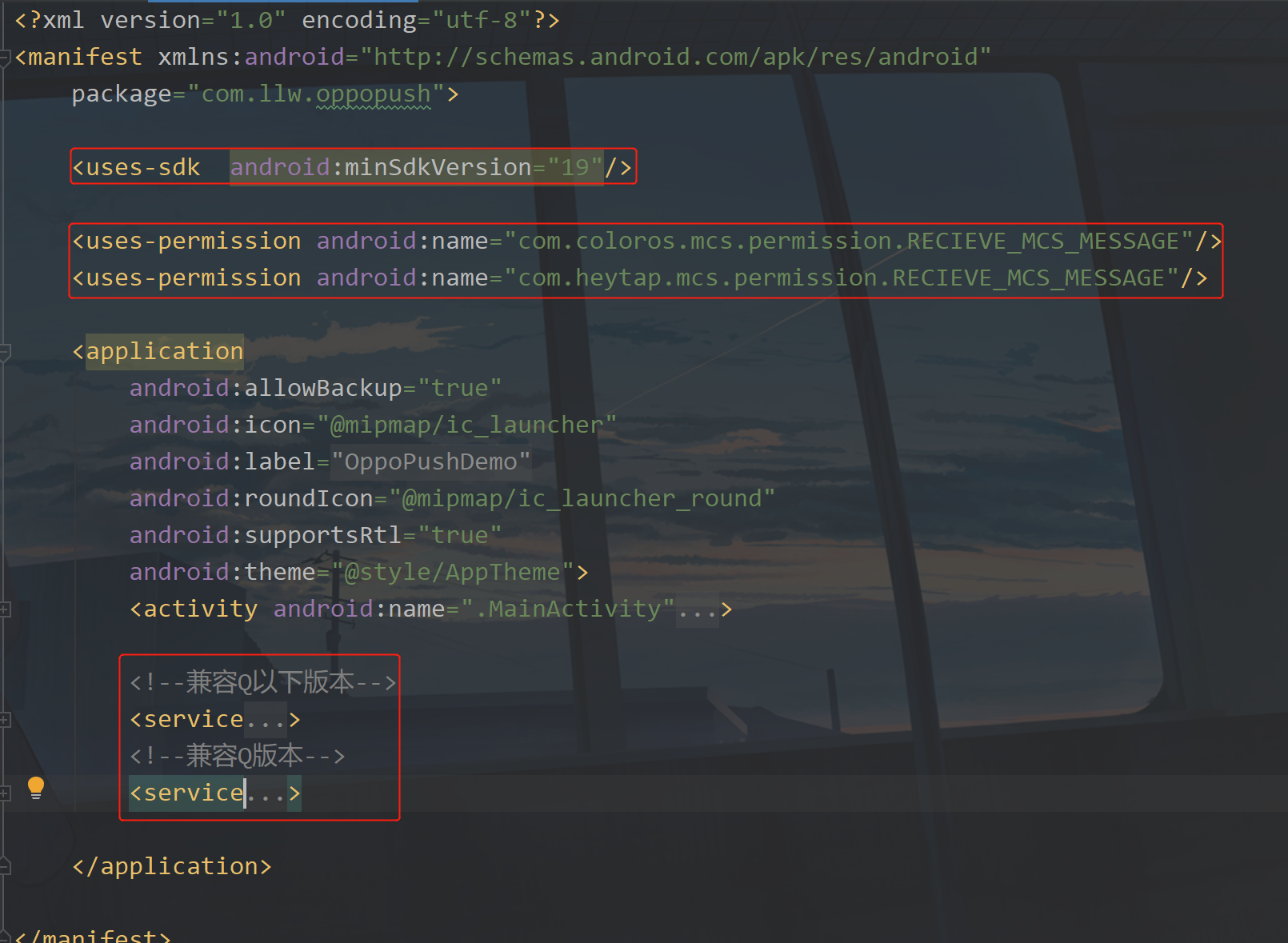The height and width of the screenshot is (943, 1288).
Task: Expand the folded MainActivity activity block
Action: point(4,609)
